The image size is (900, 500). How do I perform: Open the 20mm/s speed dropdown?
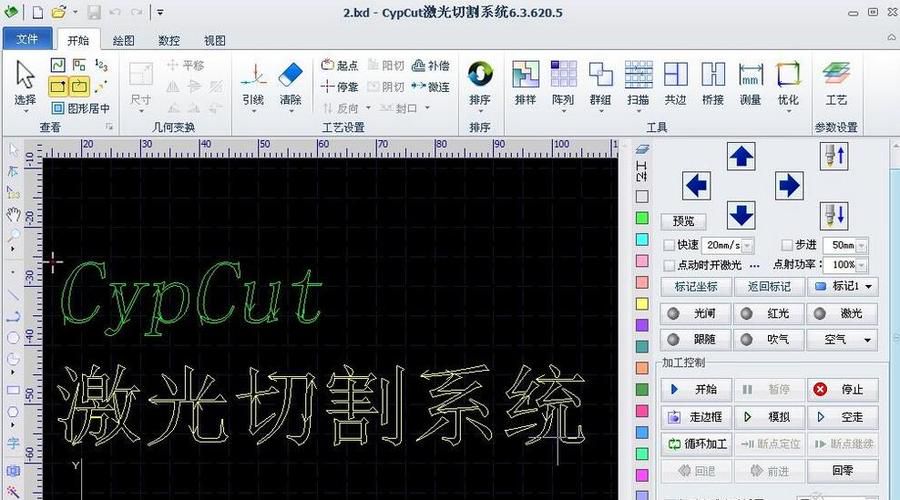coord(747,246)
